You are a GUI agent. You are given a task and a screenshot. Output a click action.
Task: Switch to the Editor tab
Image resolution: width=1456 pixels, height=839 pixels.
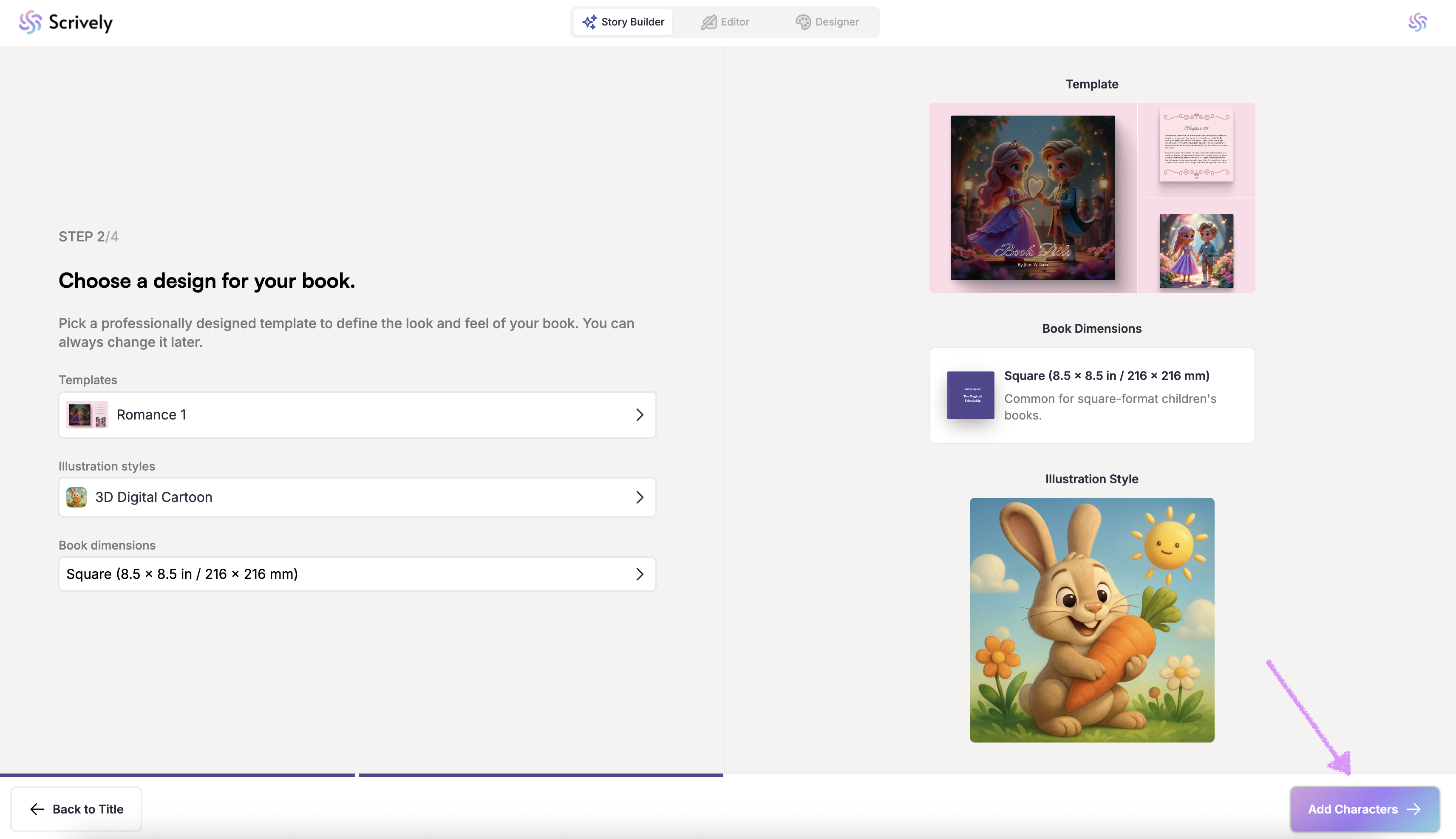click(x=725, y=22)
